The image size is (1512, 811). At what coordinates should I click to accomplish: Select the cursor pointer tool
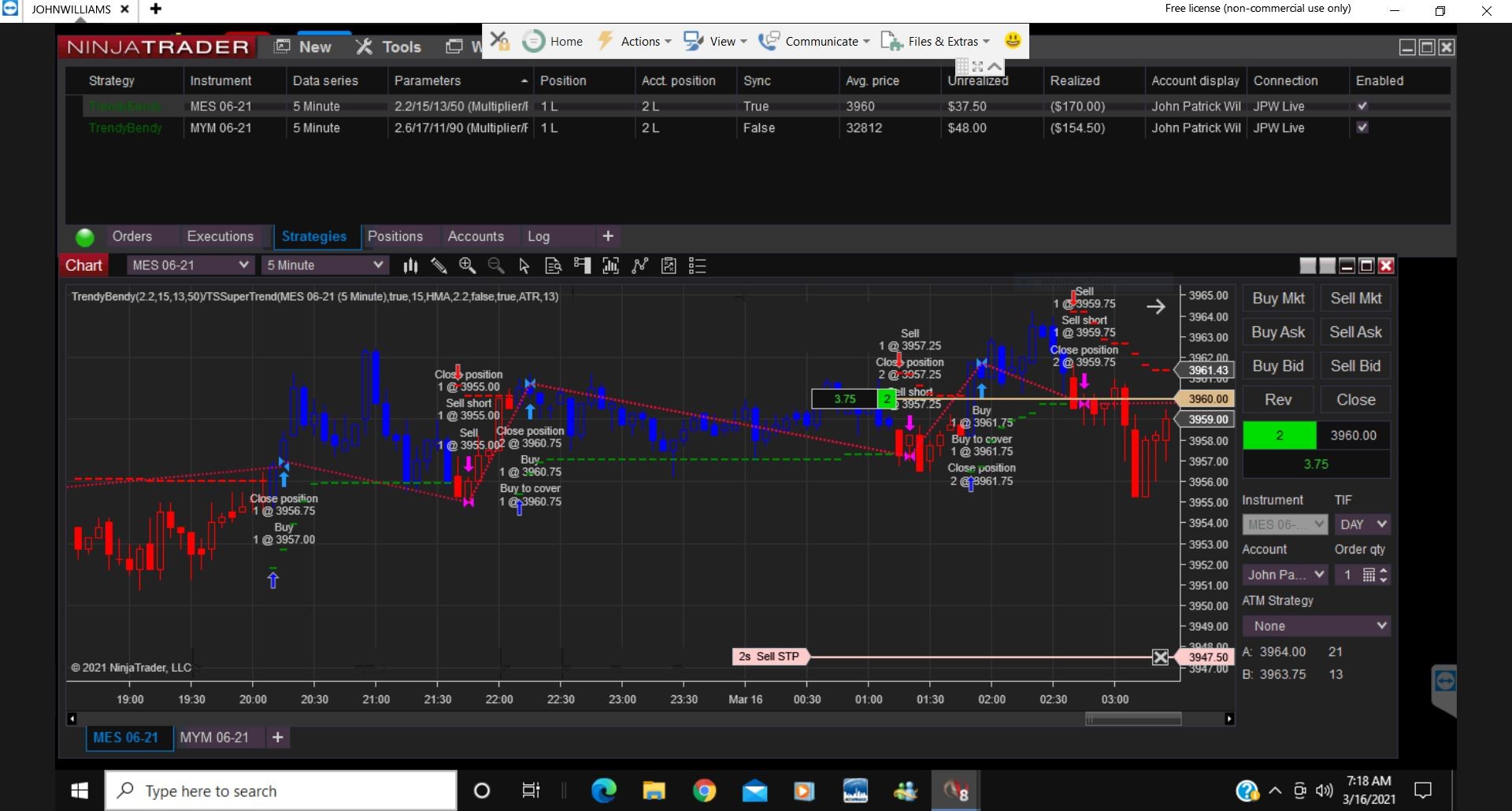click(524, 266)
